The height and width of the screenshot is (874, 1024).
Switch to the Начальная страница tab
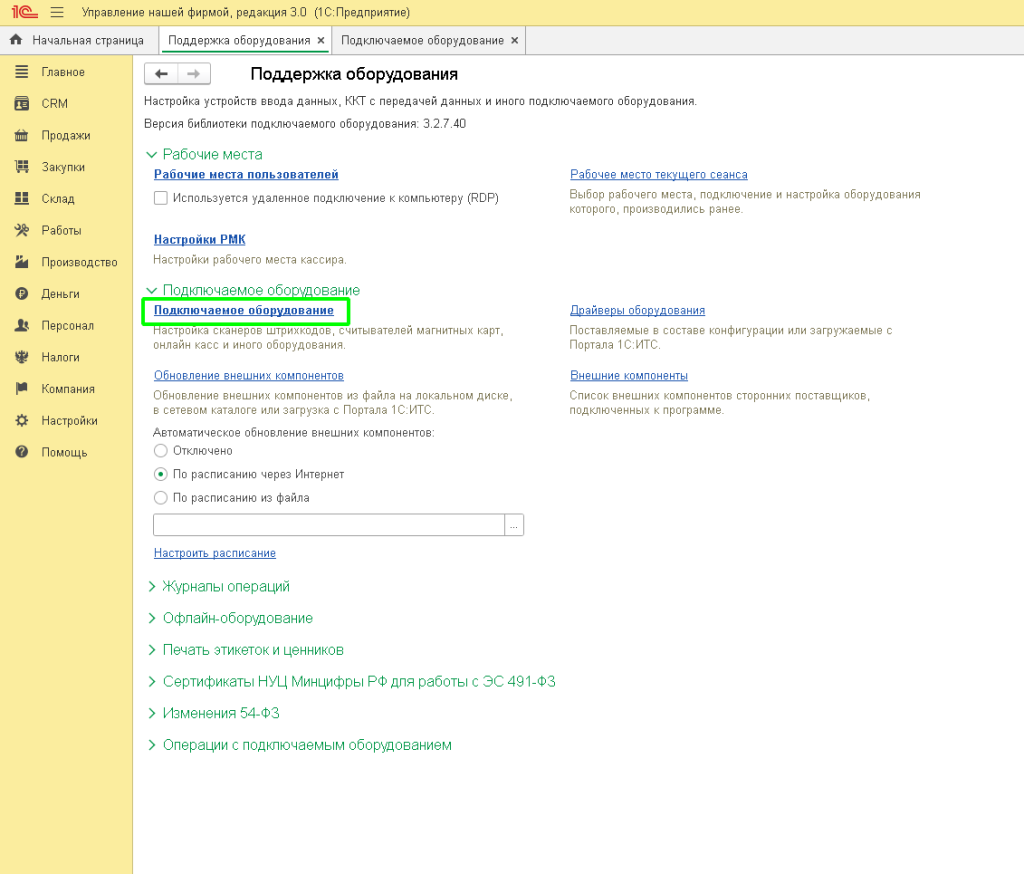[76, 40]
